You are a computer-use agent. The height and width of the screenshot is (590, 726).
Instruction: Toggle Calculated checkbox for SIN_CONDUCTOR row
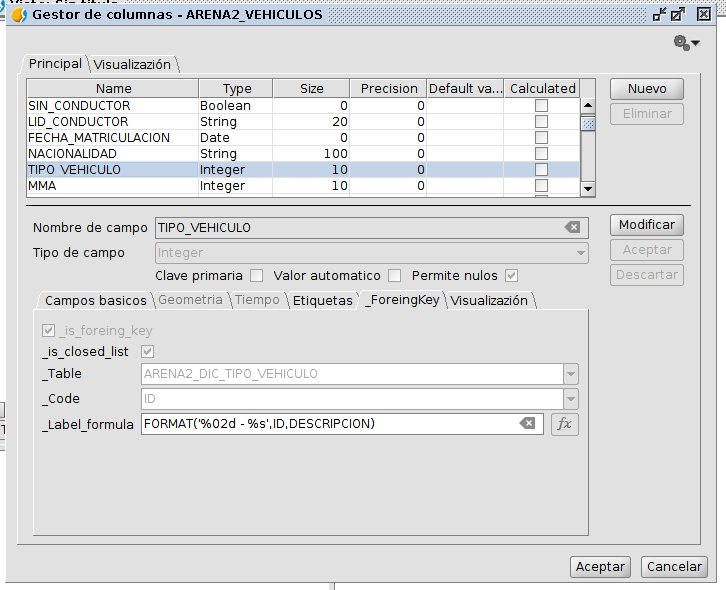541,106
